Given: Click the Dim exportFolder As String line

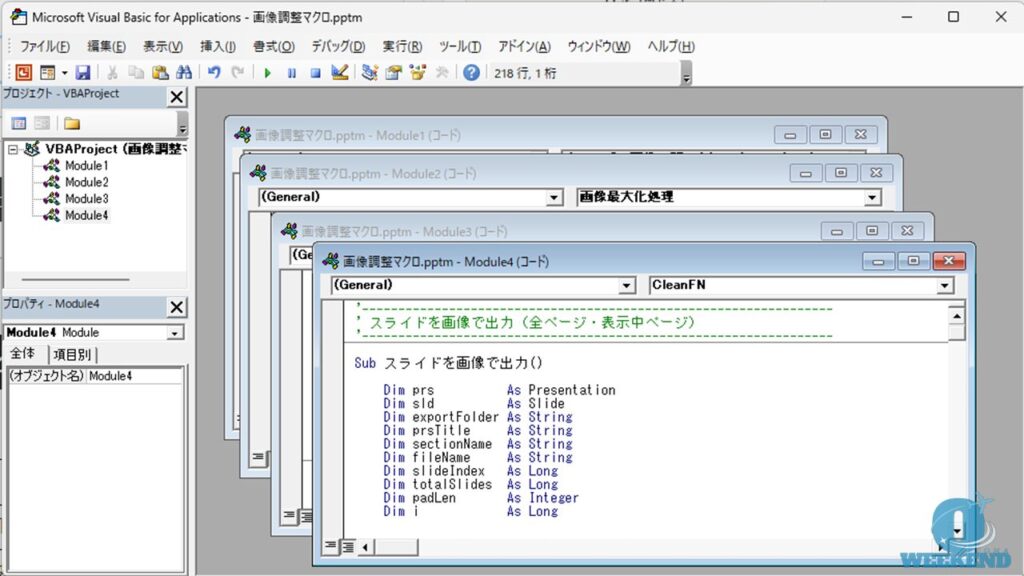Looking at the screenshot, I should coord(477,417).
